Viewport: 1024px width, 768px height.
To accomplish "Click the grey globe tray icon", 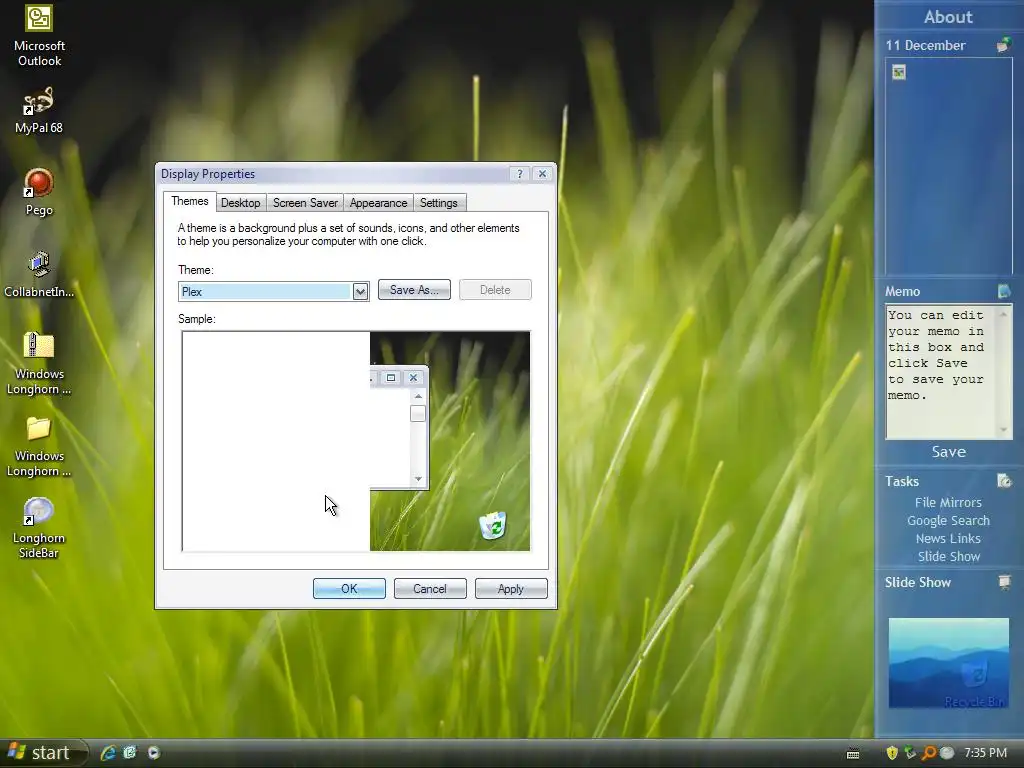I will coord(947,753).
